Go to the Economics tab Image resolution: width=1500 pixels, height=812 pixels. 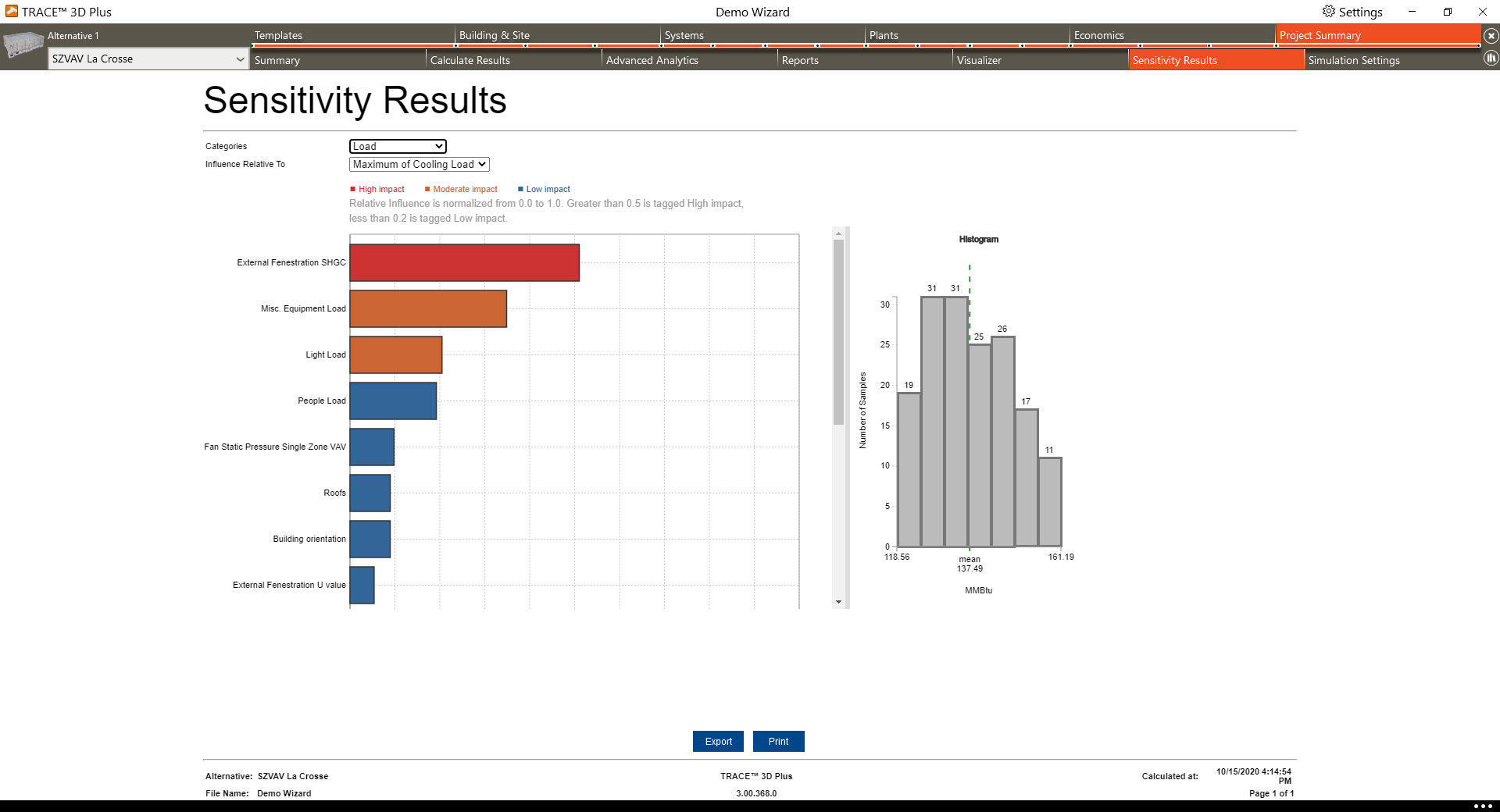click(x=1172, y=35)
